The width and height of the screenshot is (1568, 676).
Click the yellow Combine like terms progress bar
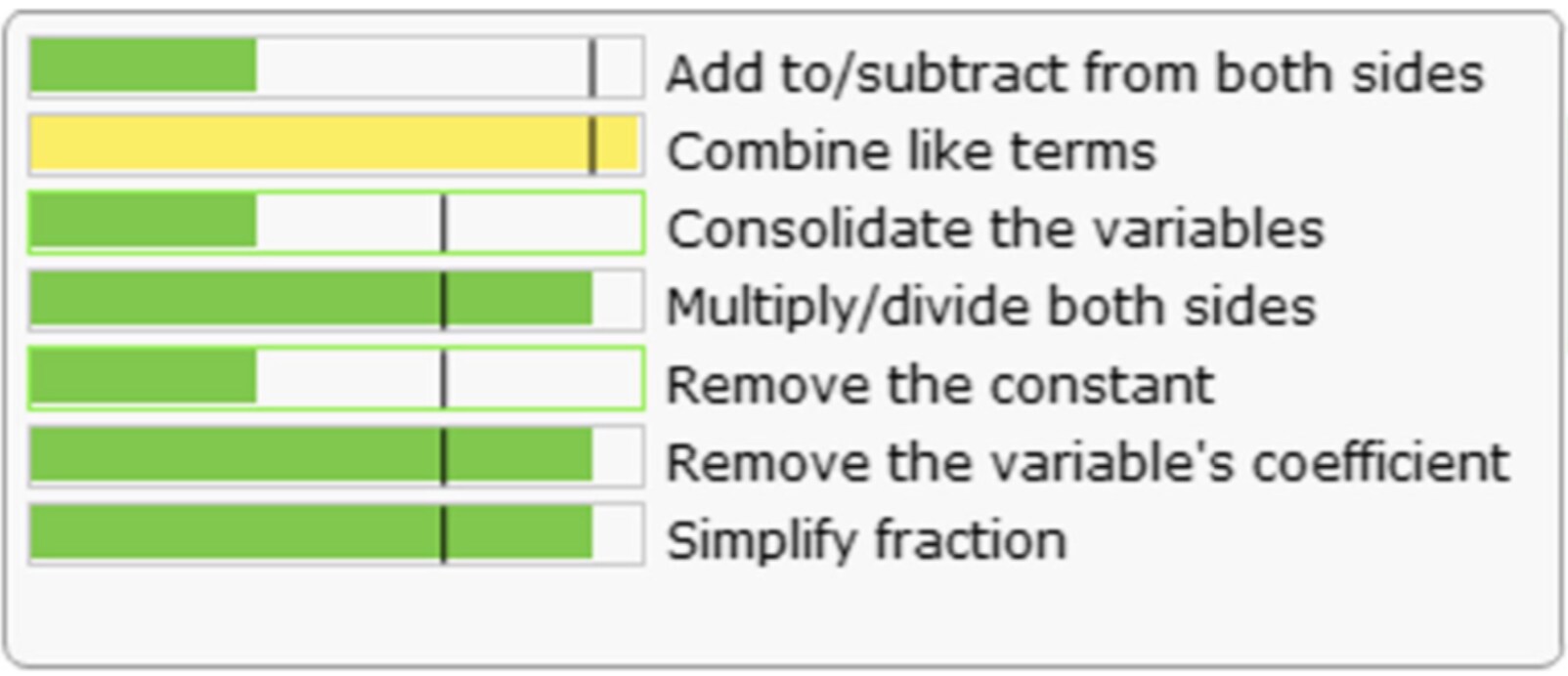tap(336, 145)
